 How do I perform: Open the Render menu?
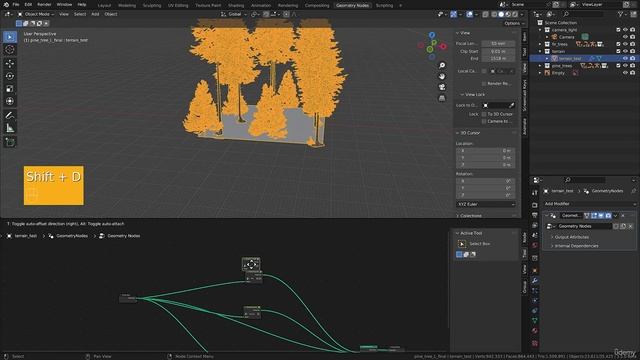coord(44,4)
